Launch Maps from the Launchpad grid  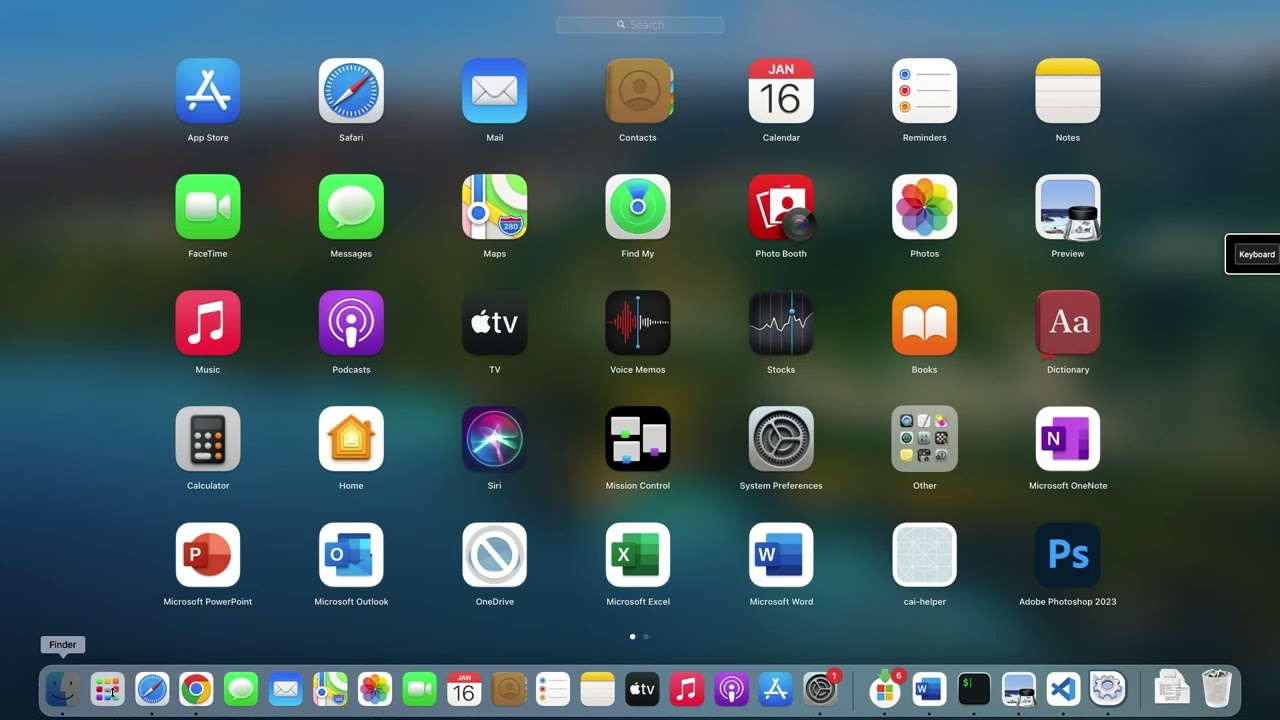(x=495, y=207)
